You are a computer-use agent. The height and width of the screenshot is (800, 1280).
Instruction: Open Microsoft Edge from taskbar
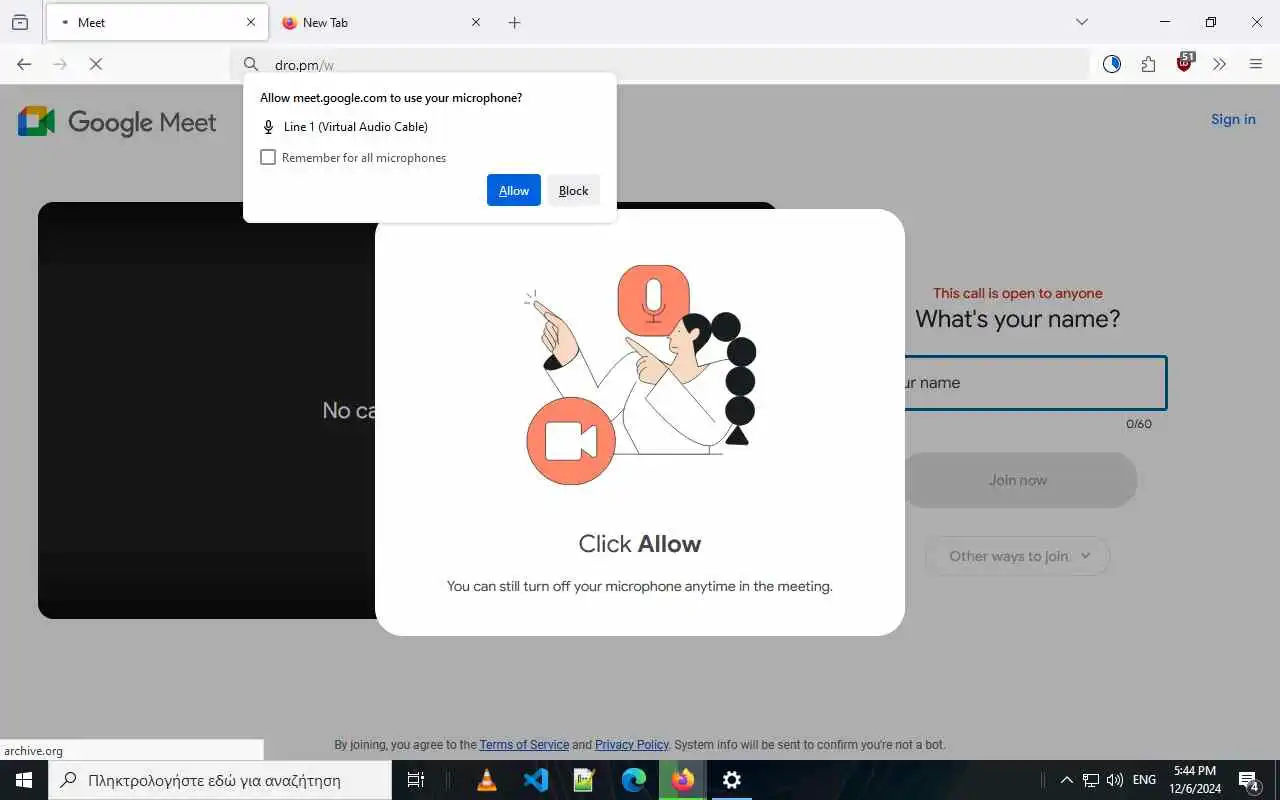tap(634, 780)
